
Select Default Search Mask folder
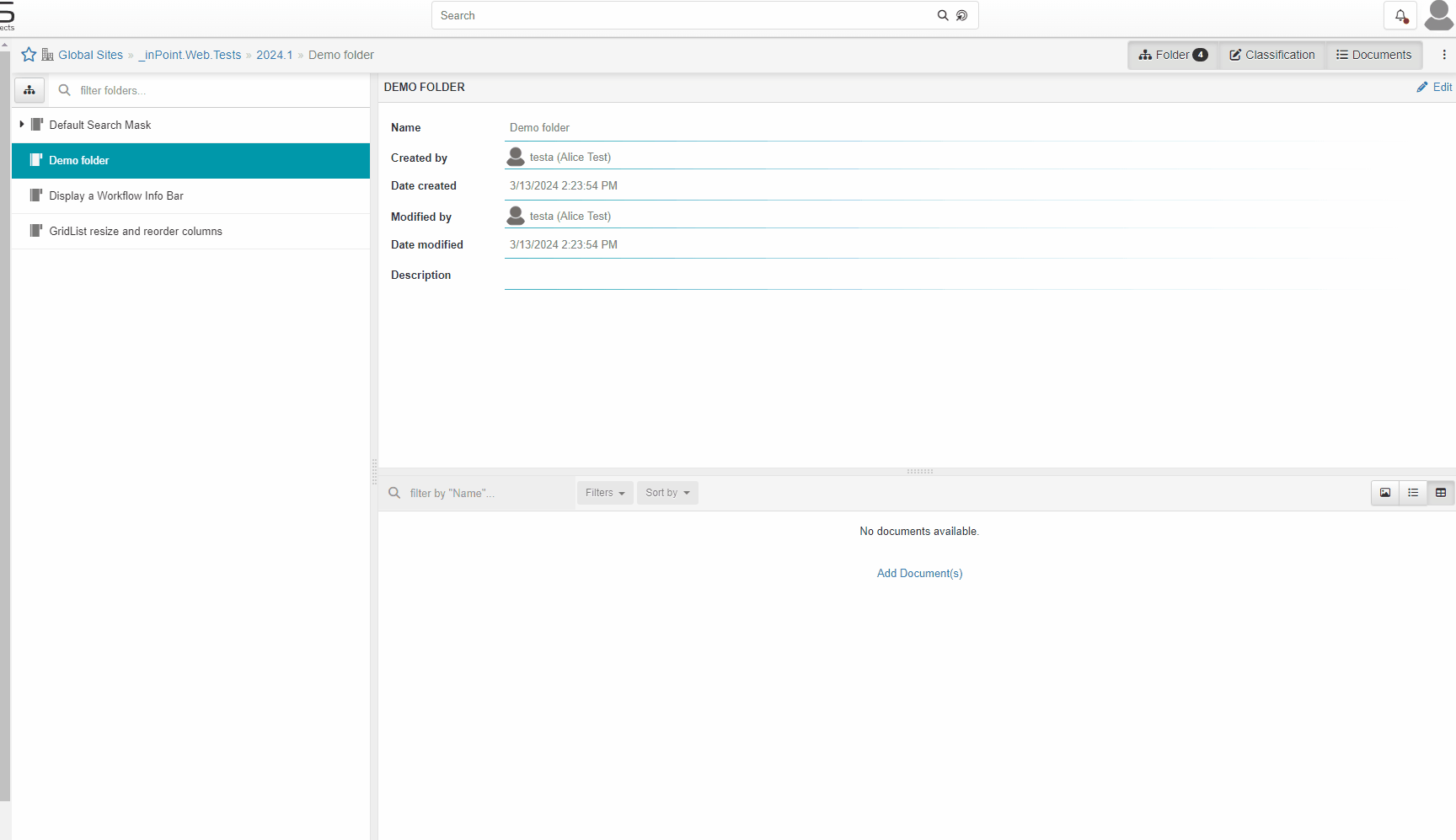190,125
